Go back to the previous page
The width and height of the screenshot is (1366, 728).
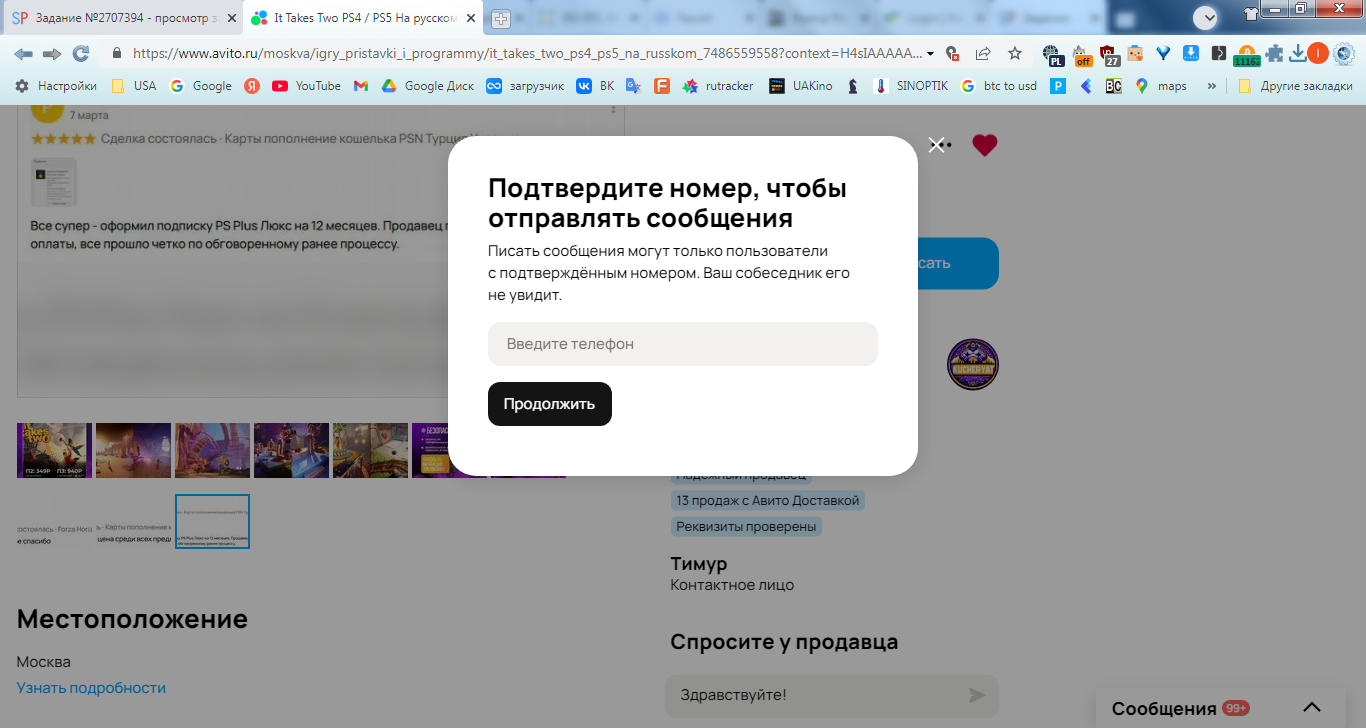click(x=23, y=53)
